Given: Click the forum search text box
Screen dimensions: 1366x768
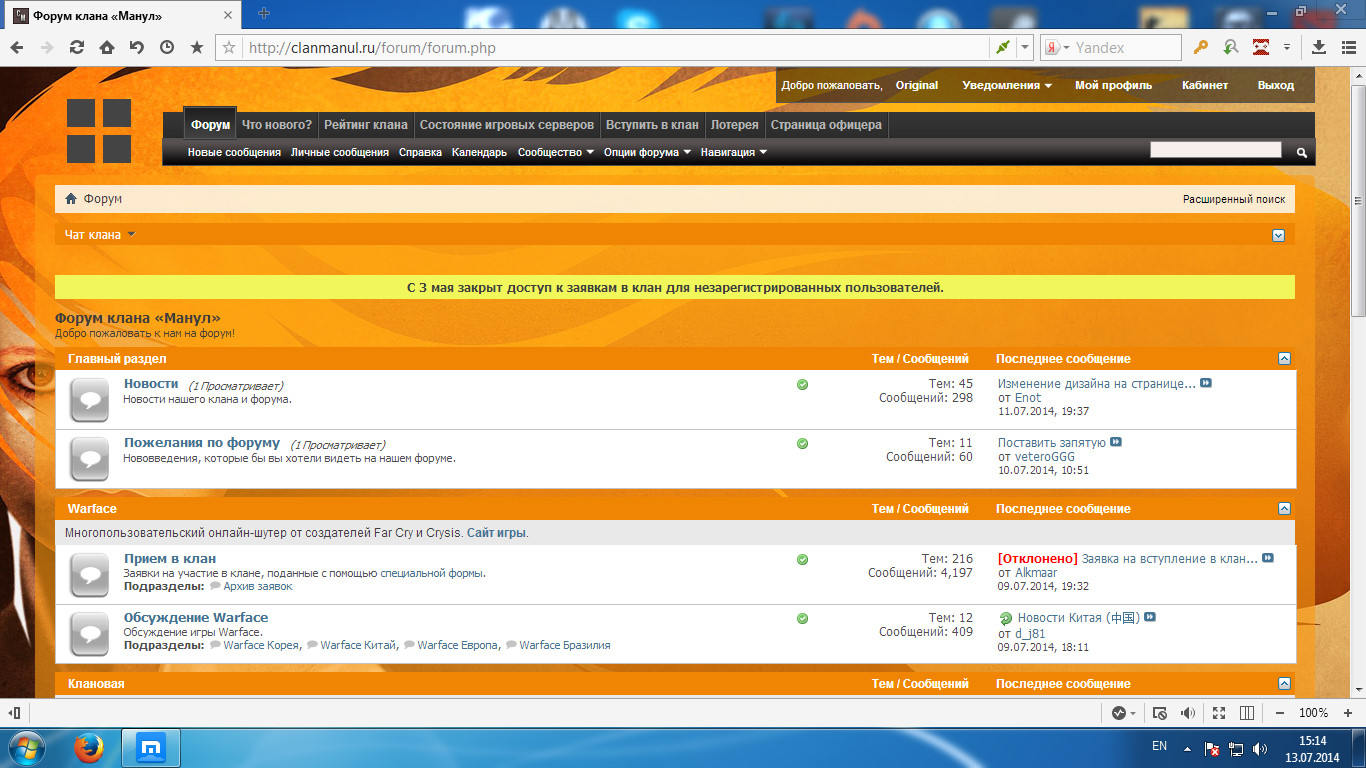Looking at the screenshot, I should coord(1215,150).
